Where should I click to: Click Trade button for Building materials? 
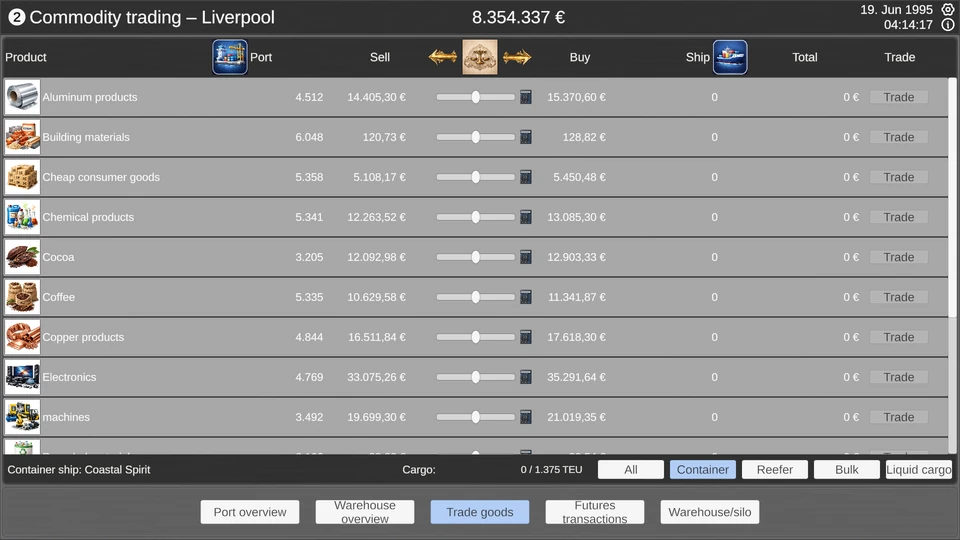pyautogui.click(x=899, y=137)
